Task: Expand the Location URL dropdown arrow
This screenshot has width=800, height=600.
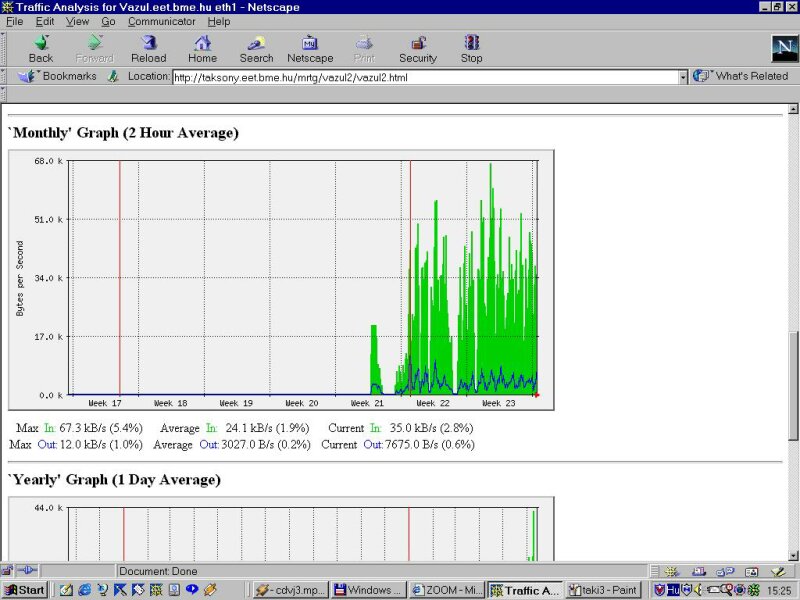Action: coord(684,77)
